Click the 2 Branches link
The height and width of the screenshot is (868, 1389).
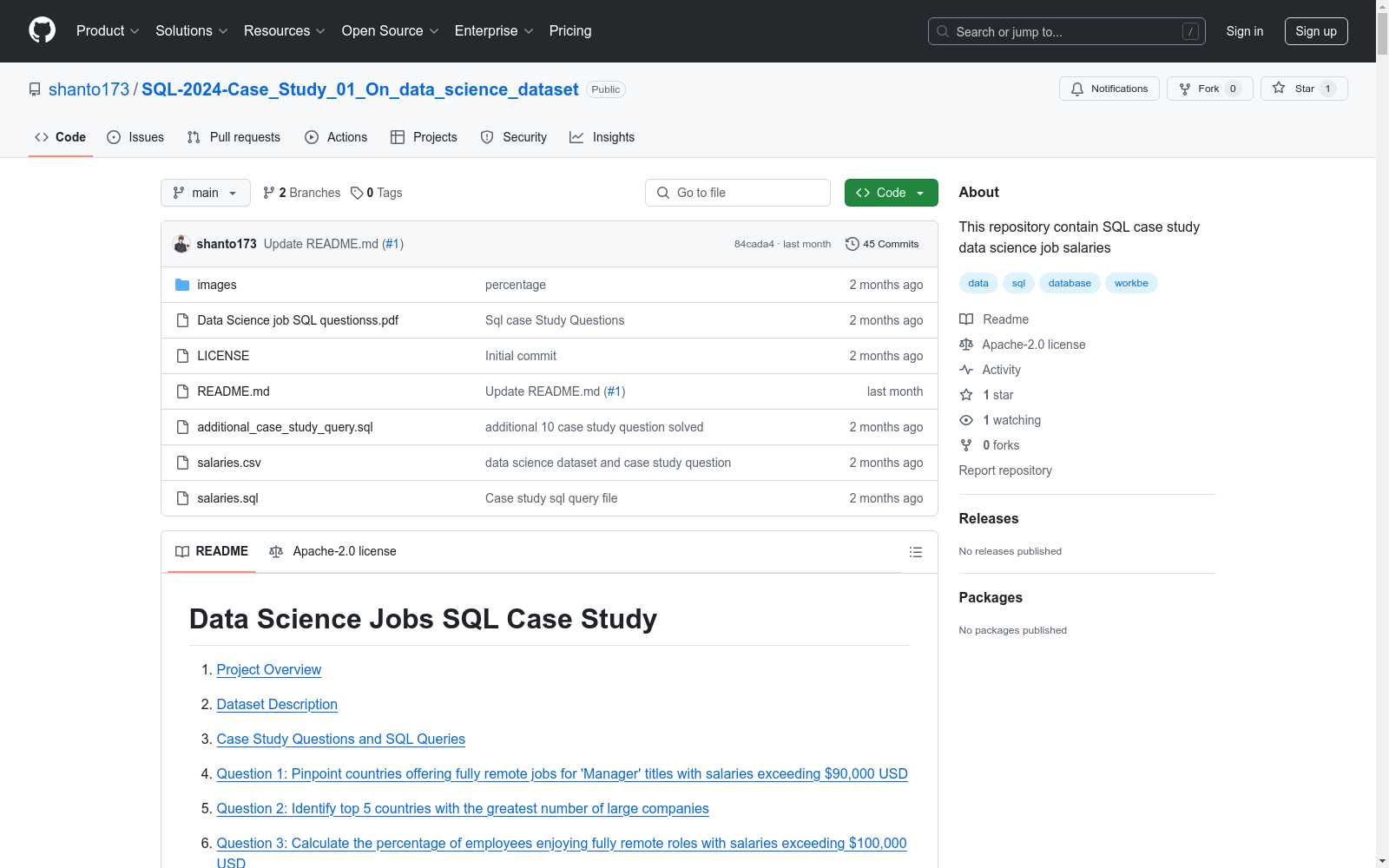tap(302, 193)
